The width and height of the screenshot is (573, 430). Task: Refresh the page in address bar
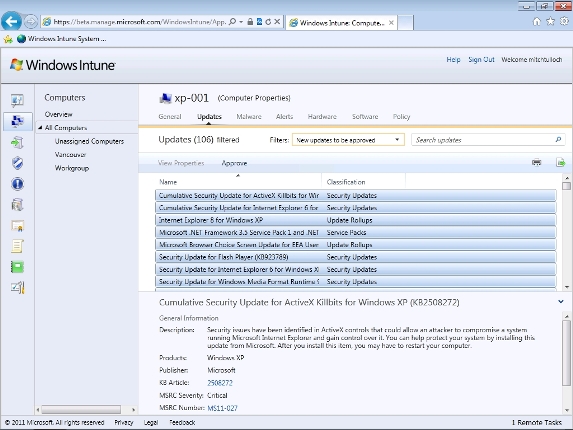(268, 22)
